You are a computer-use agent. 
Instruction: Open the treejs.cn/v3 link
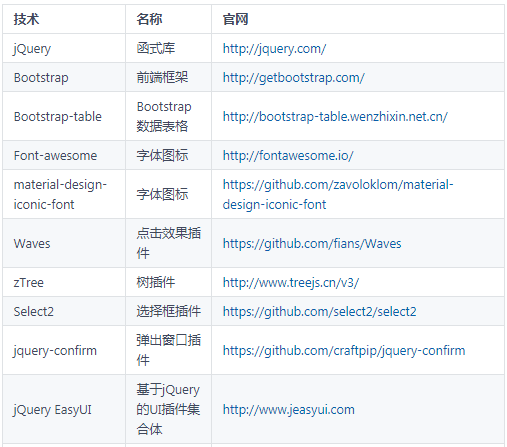291,283
